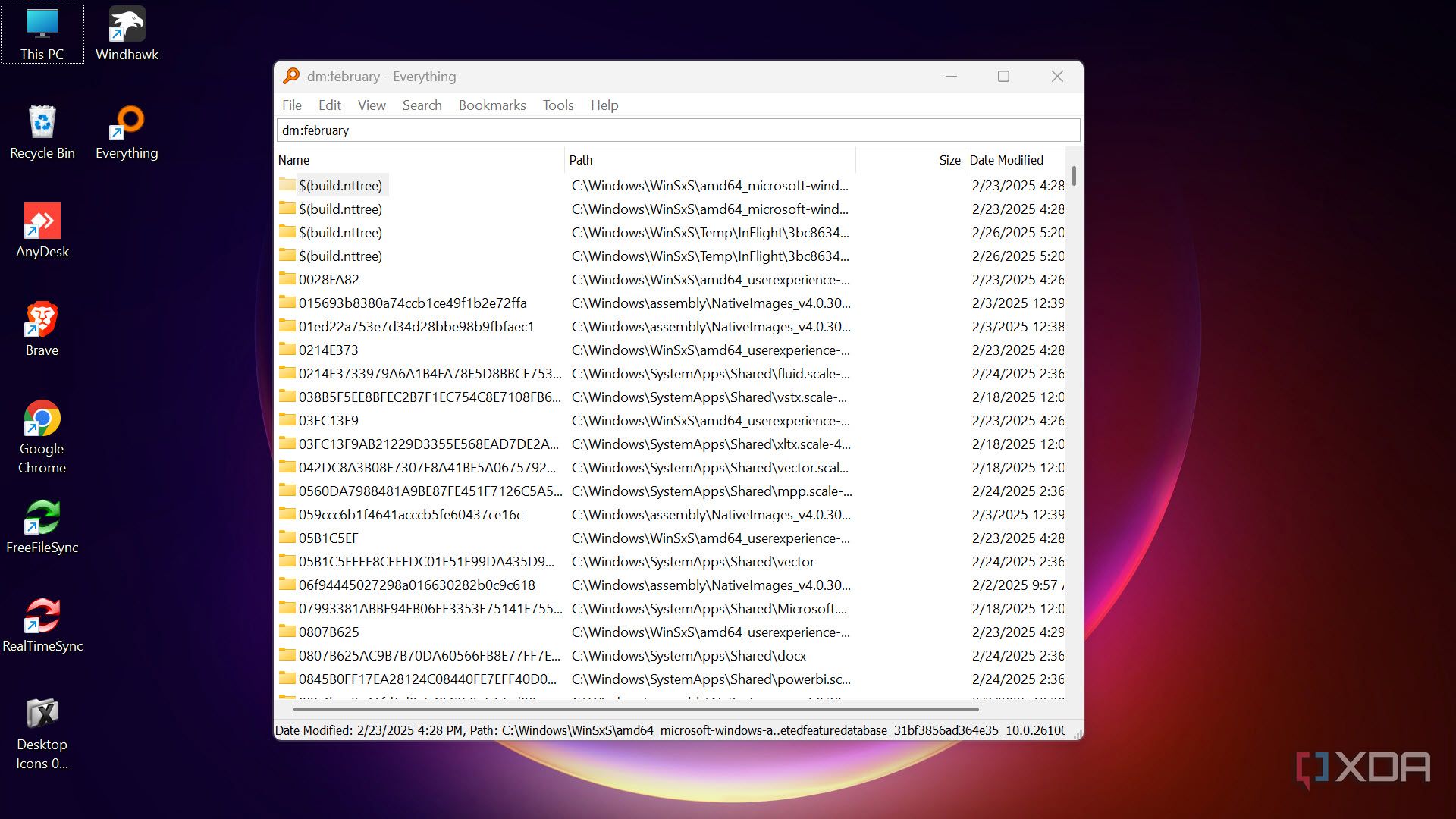Sort results by Date Modified column header
The image size is (1456, 819).
click(x=1015, y=160)
